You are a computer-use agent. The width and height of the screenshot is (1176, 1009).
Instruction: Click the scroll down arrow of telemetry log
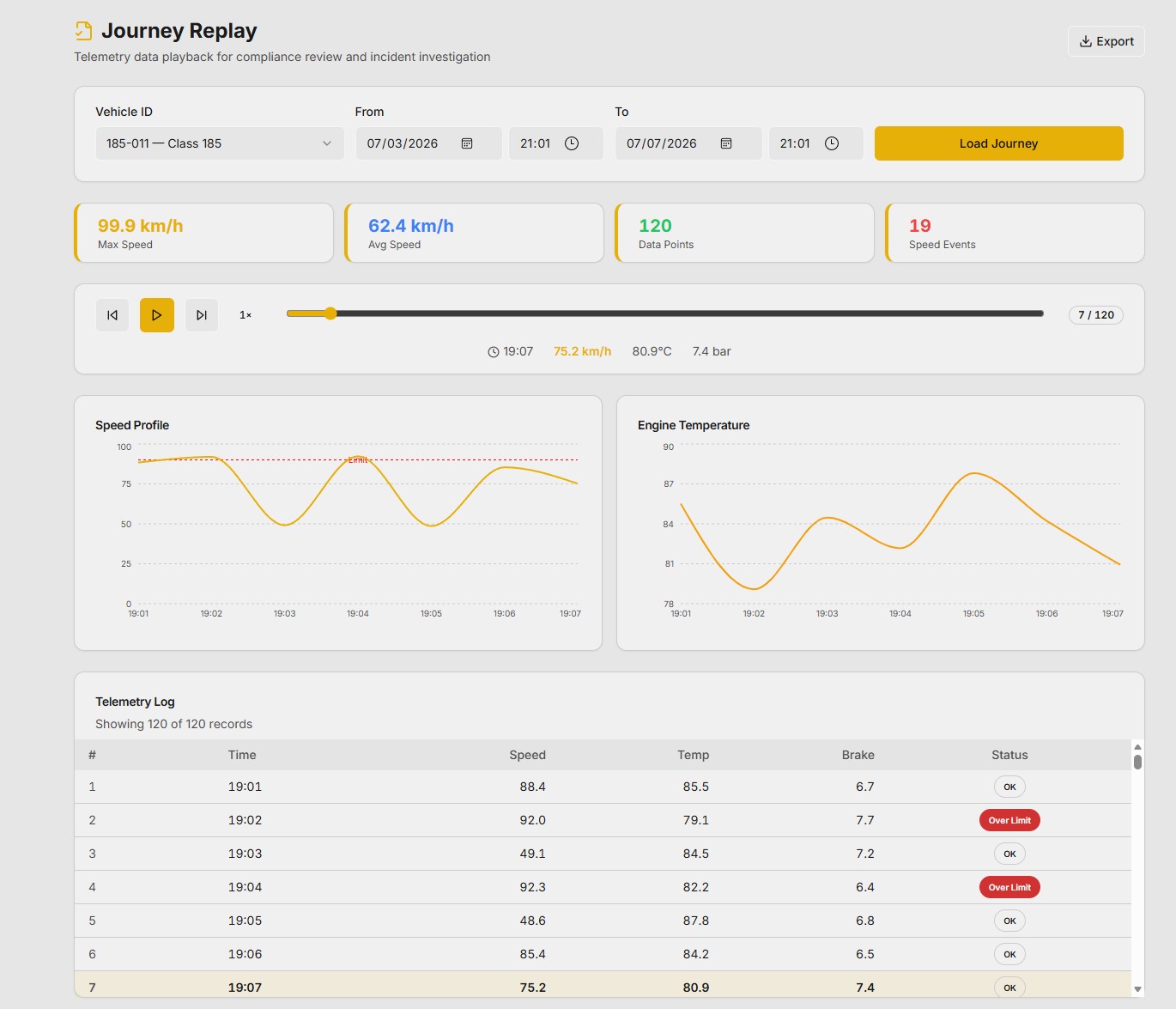pos(1137,989)
